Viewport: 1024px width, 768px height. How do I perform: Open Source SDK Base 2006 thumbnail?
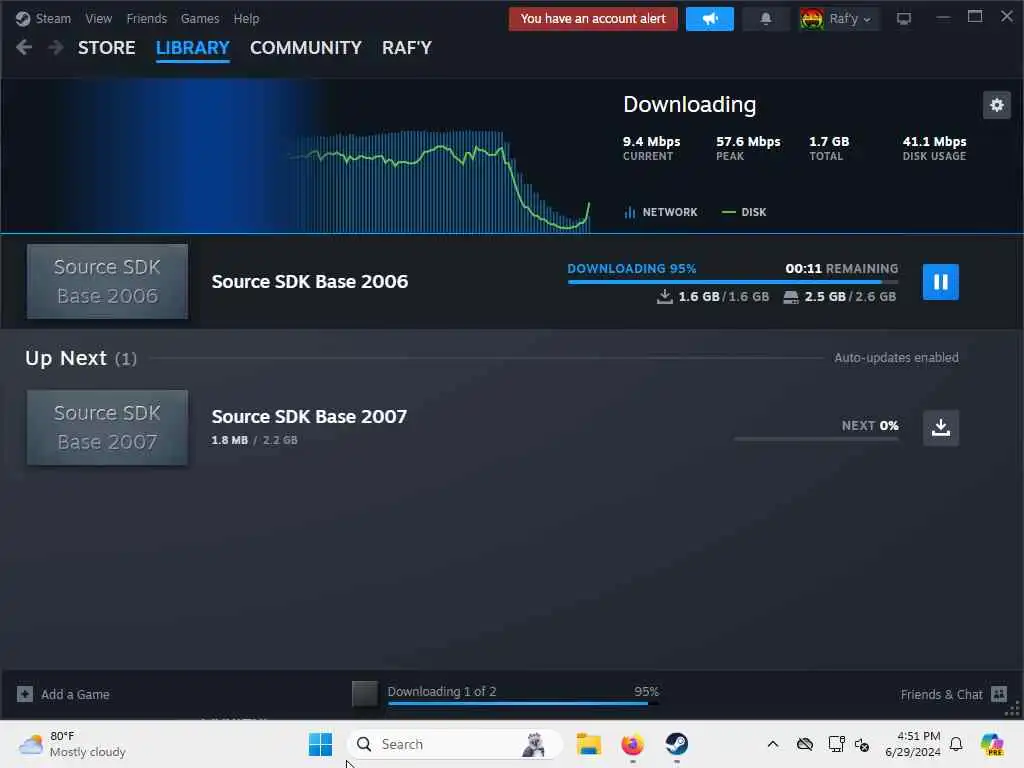click(x=107, y=281)
